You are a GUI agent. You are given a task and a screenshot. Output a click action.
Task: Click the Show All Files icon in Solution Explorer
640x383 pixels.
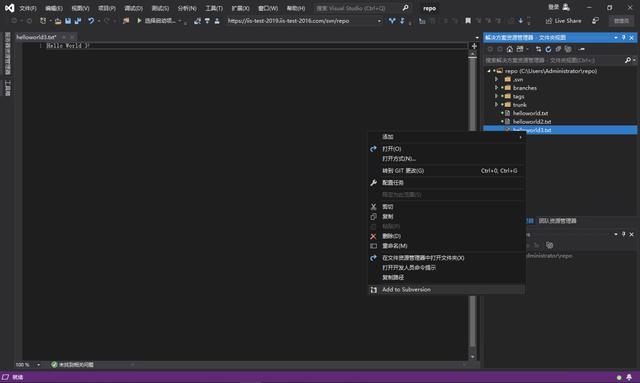568,49
